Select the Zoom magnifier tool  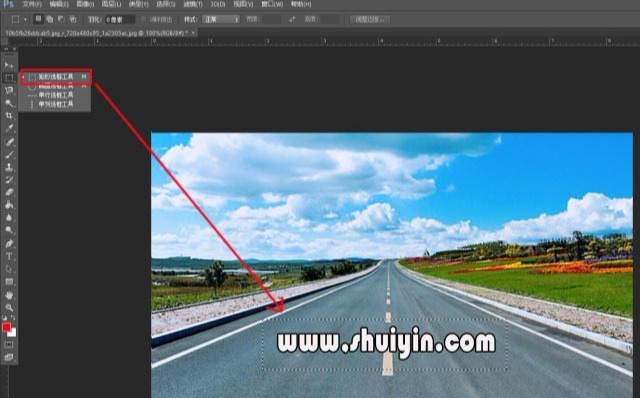[x=9, y=307]
